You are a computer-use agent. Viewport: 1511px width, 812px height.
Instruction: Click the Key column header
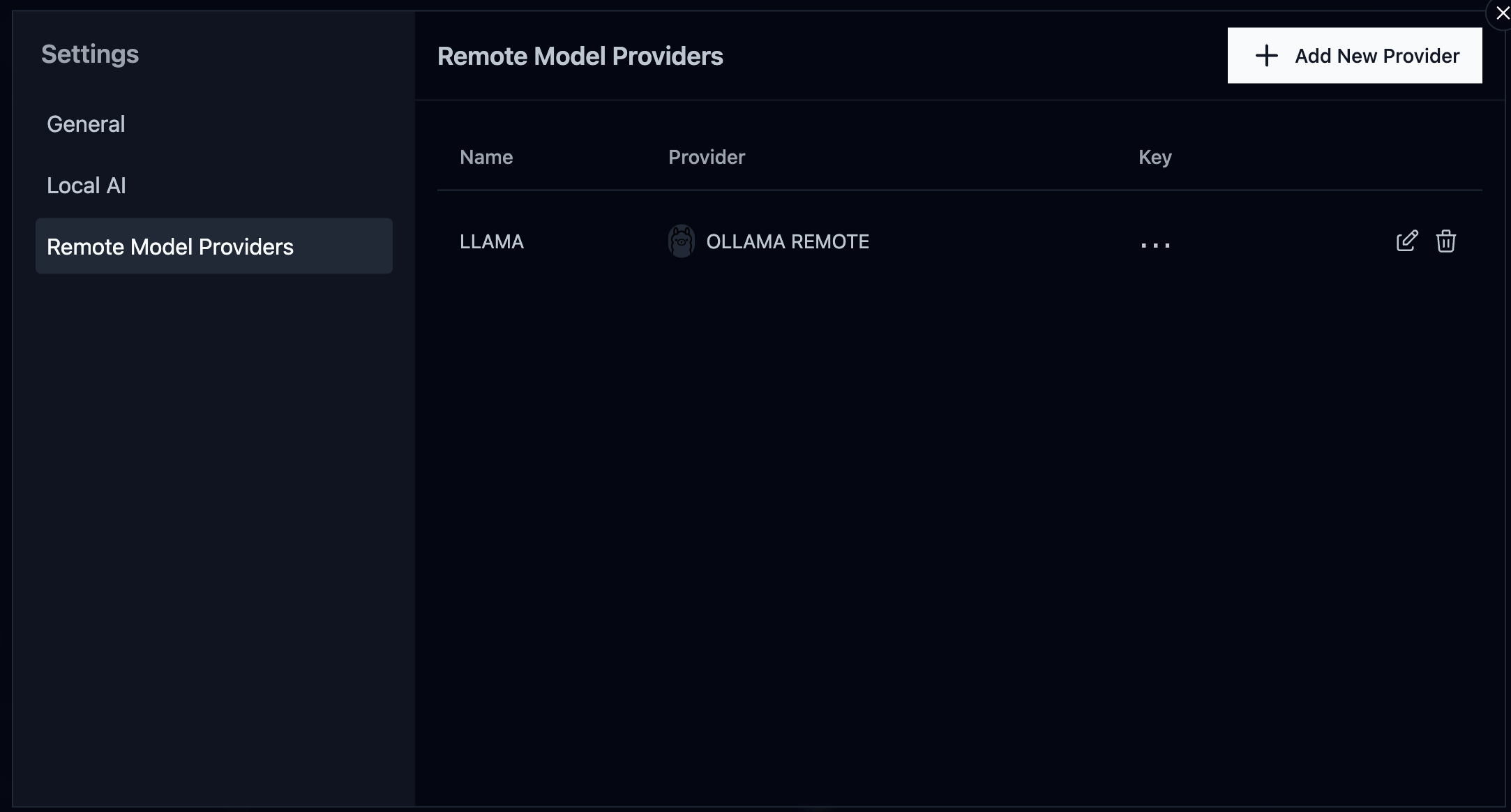click(1155, 158)
